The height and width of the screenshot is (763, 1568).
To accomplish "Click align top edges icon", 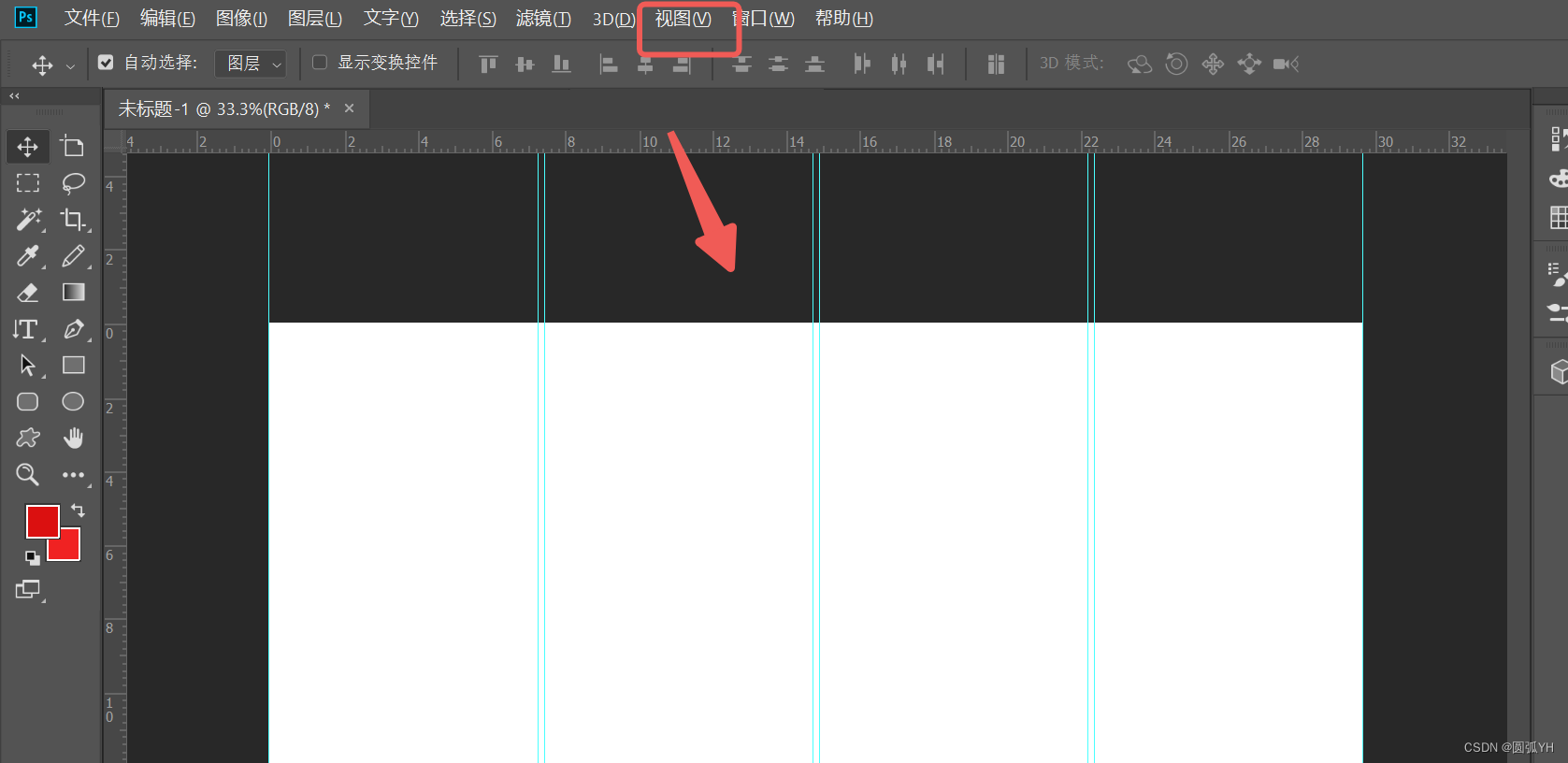I will coord(488,64).
